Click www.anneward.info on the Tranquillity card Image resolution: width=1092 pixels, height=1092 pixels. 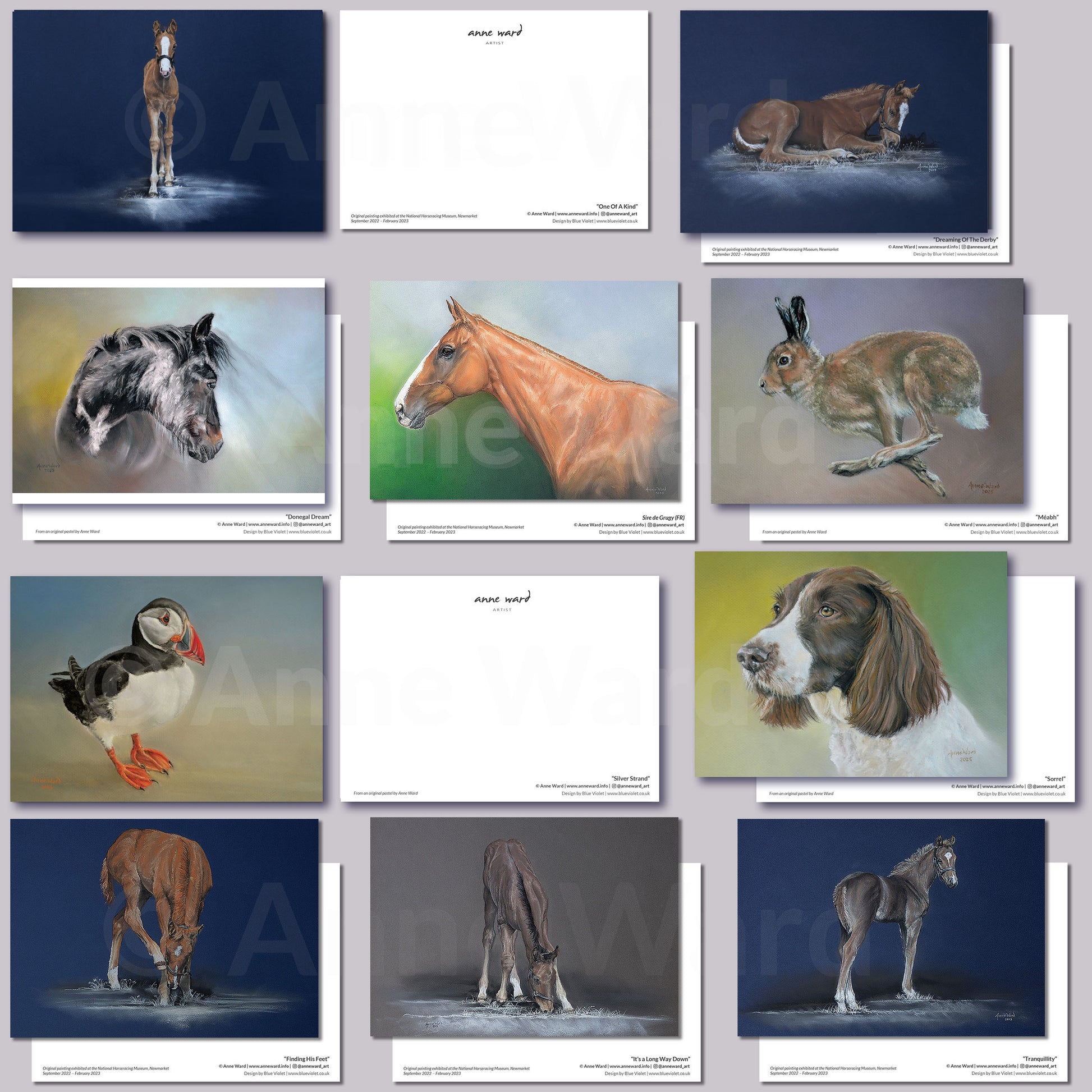point(997,1066)
